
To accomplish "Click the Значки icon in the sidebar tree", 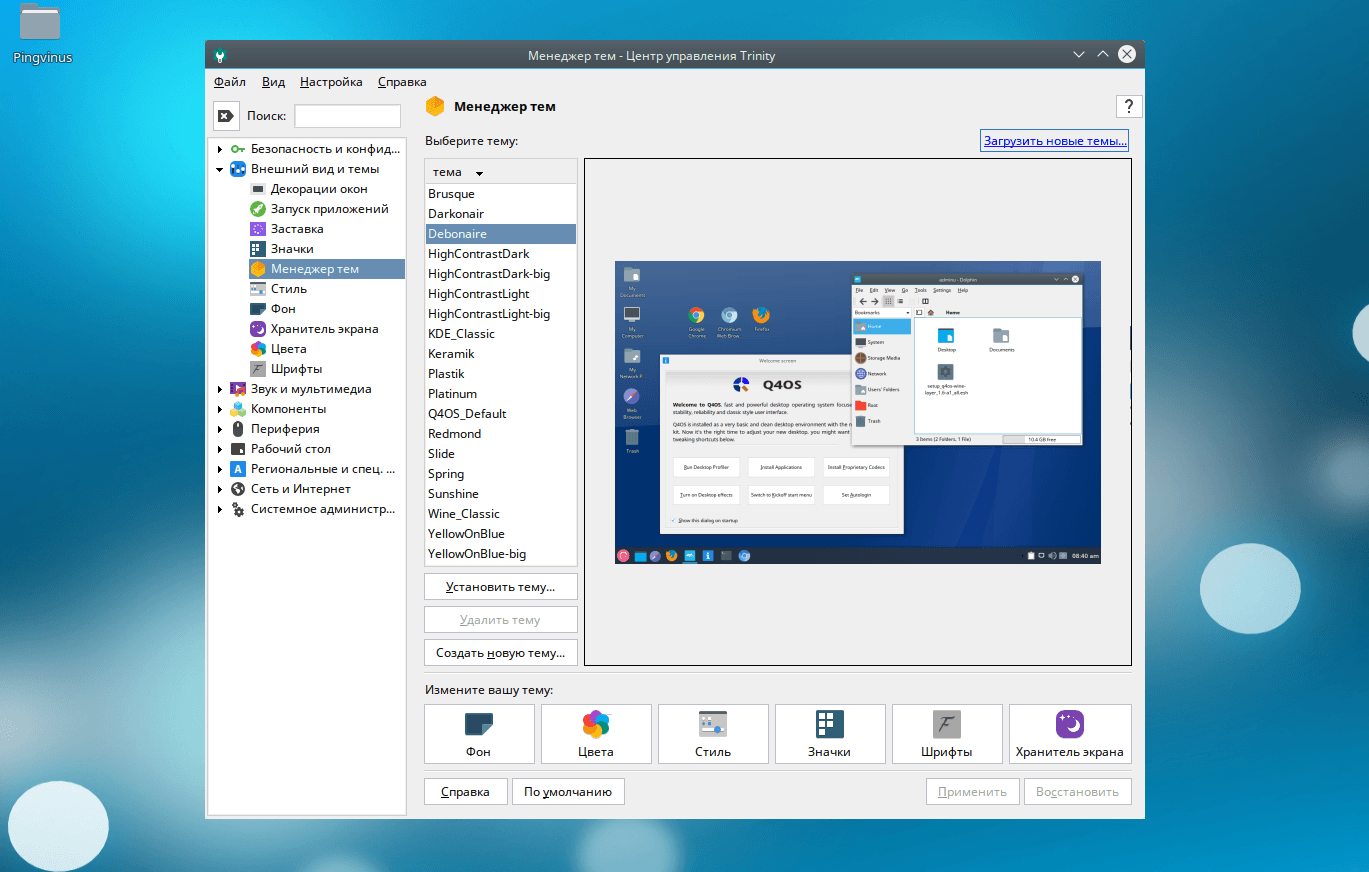I will [x=258, y=249].
